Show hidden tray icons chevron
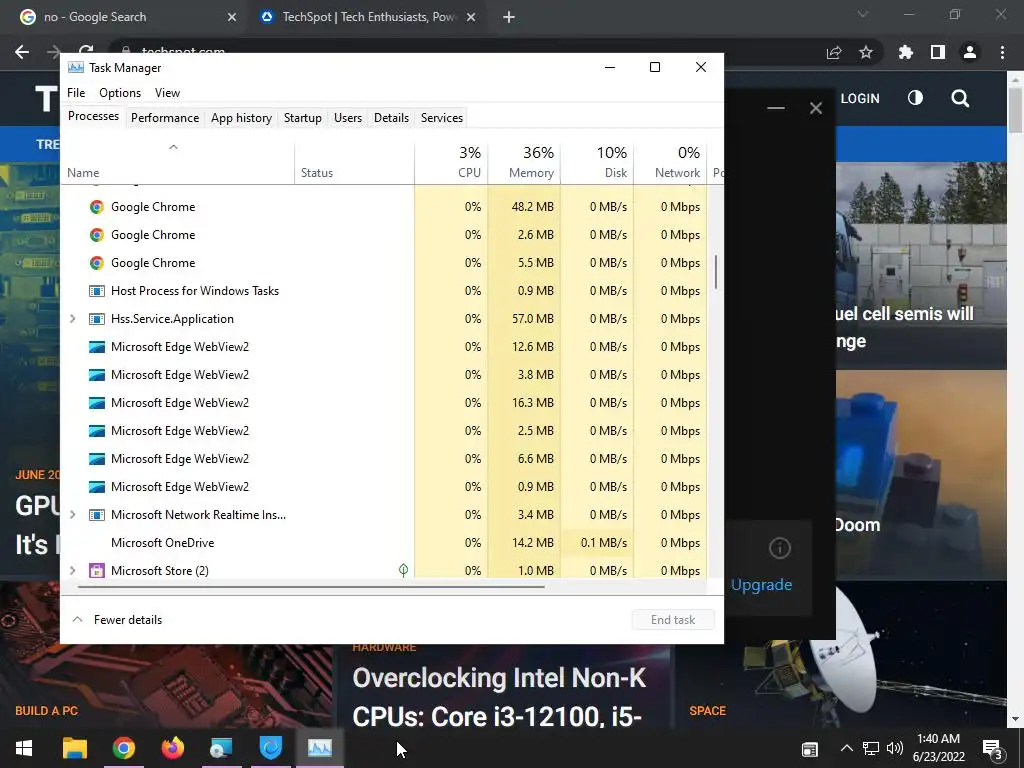 pyautogui.click(x=846, y=748)
